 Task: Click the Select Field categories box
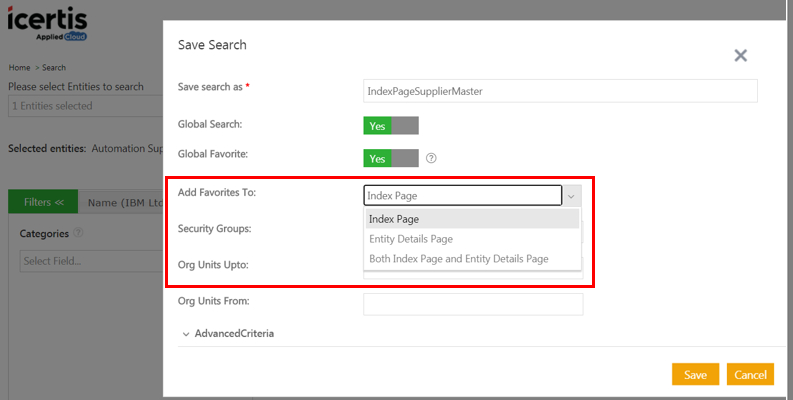[x=90, y=261]
